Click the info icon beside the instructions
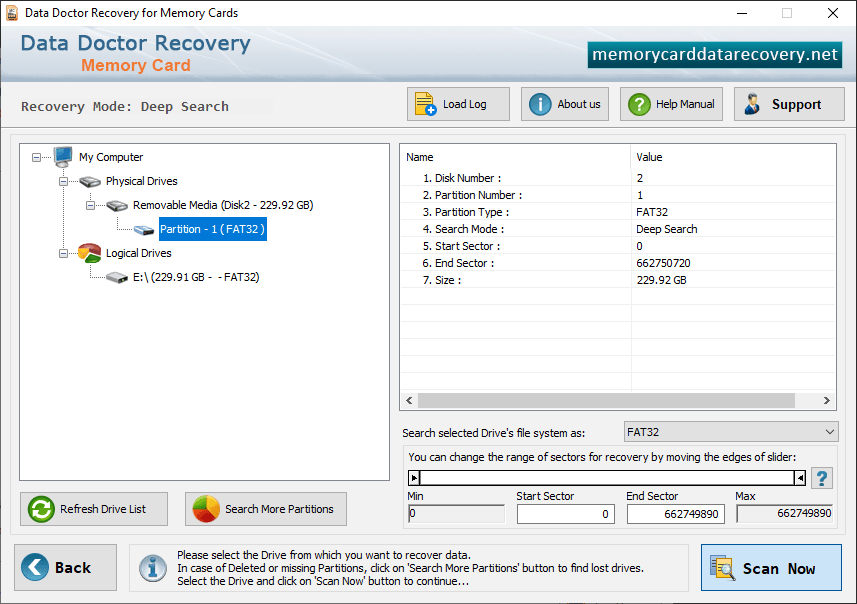Viewport: 857px width, 604px height. click(x=152, y=568)
